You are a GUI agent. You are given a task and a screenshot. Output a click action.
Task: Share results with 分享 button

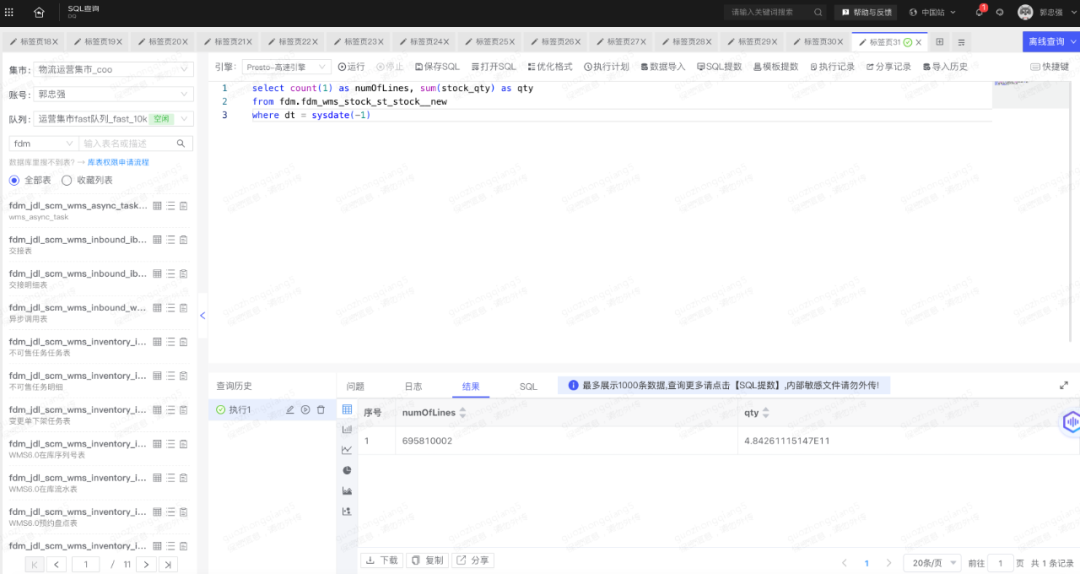tap(473, 560)
